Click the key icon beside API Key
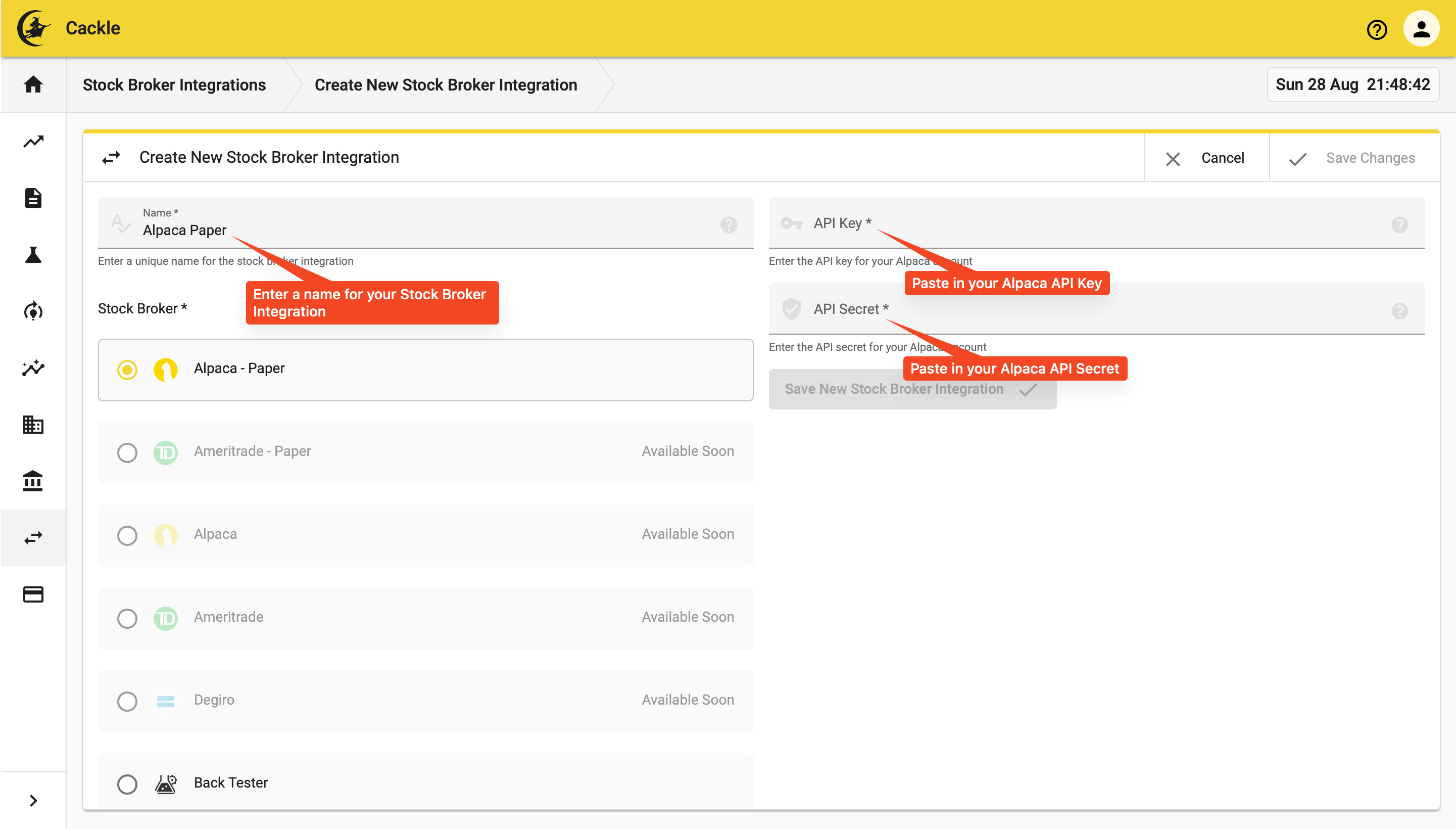The width and height of the screenshot is (1456, 829). pos(791,223)
